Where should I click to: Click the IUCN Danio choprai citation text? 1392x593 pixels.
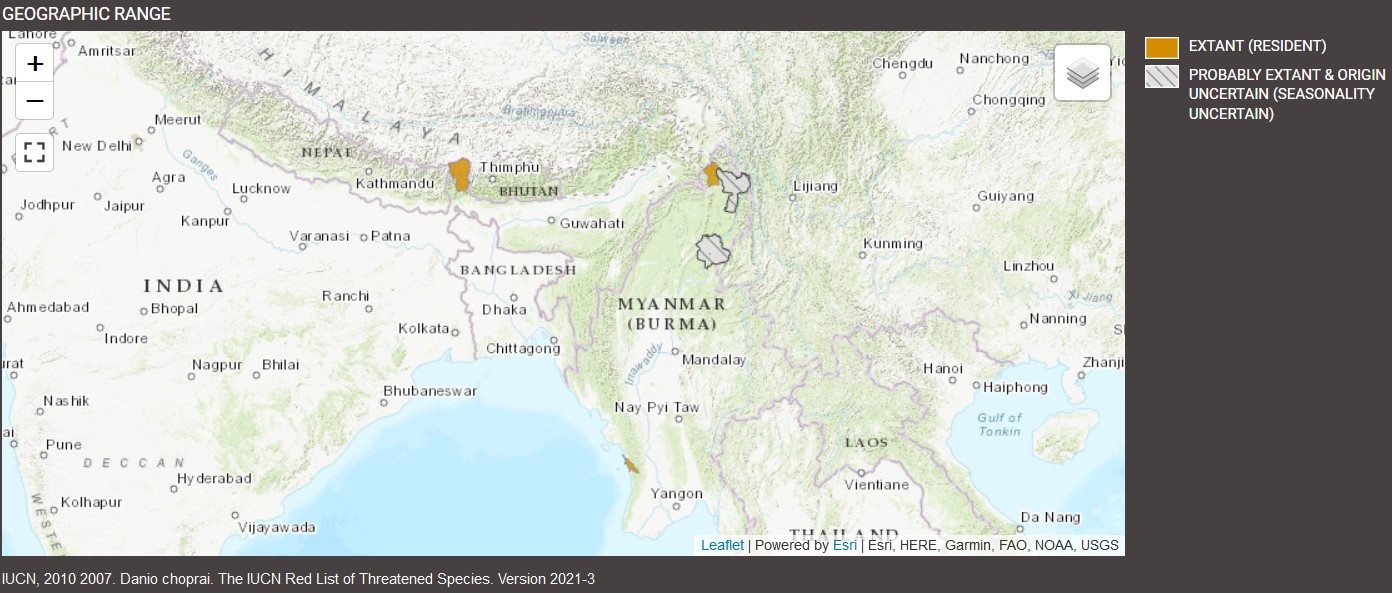click(x=298, y=579)
